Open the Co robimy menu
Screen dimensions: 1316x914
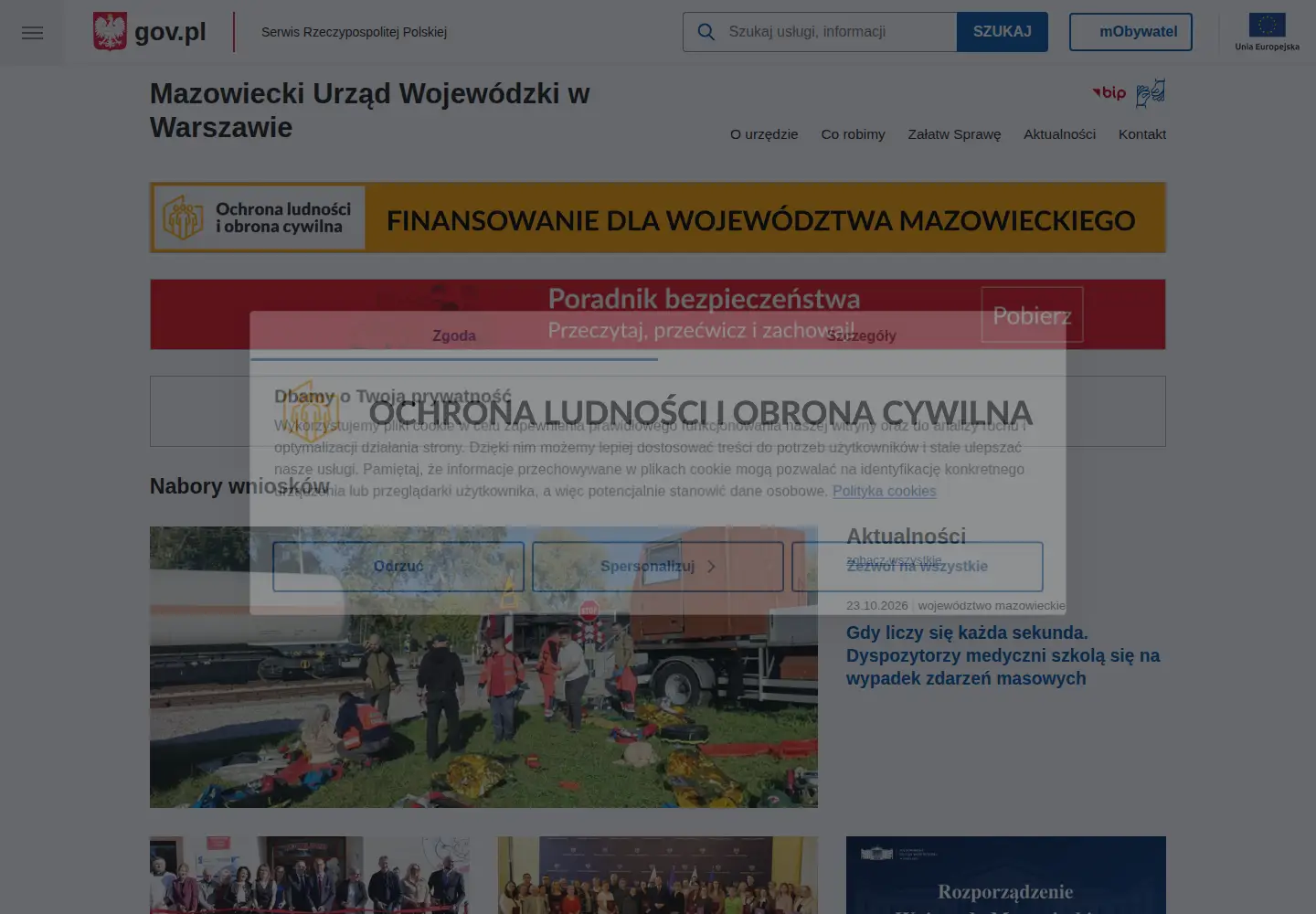click(853, 134)
